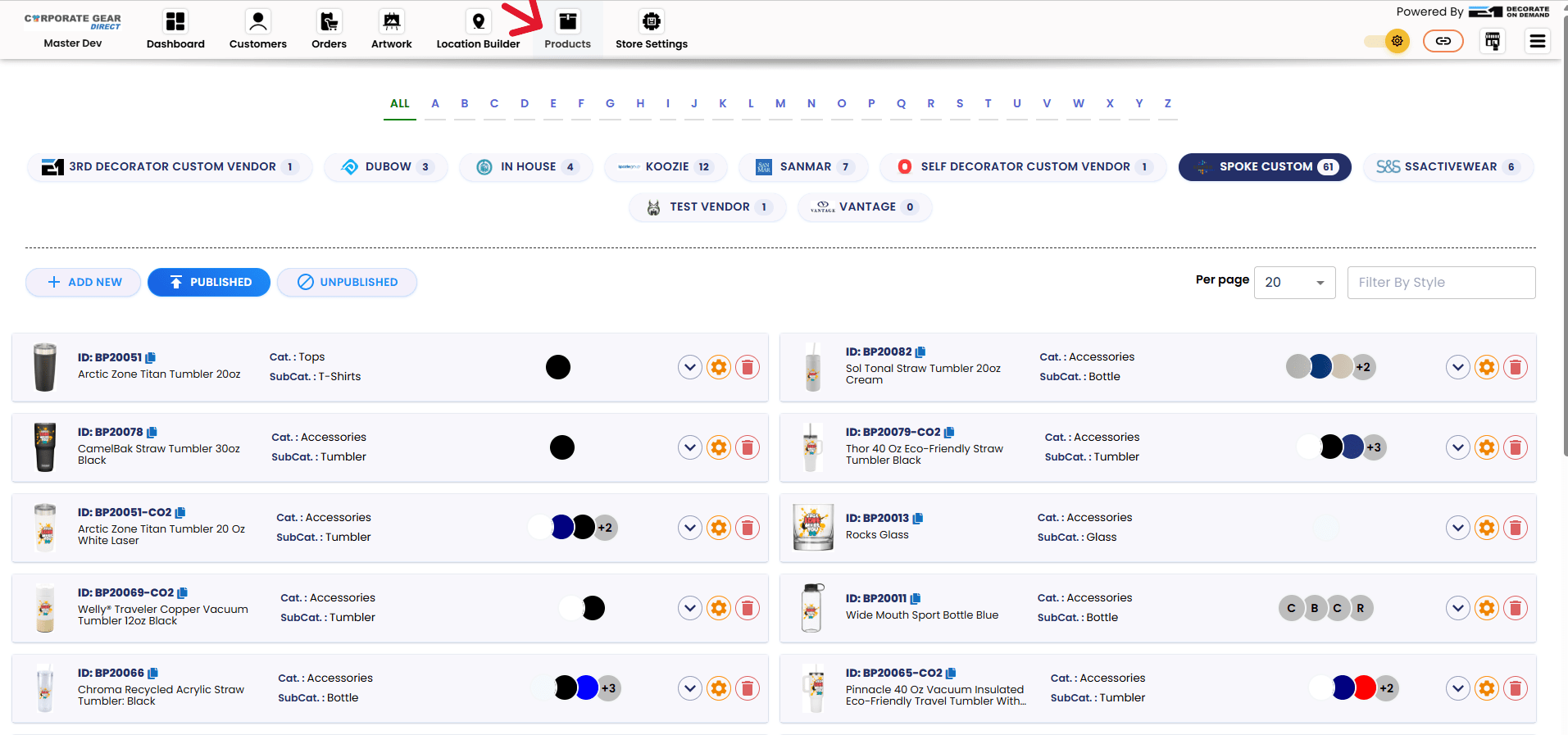Pick the black swatch on Arctic Zone Titan Tumbler 20oz
Screen dimensions: 1568x735
pos(558,367)
